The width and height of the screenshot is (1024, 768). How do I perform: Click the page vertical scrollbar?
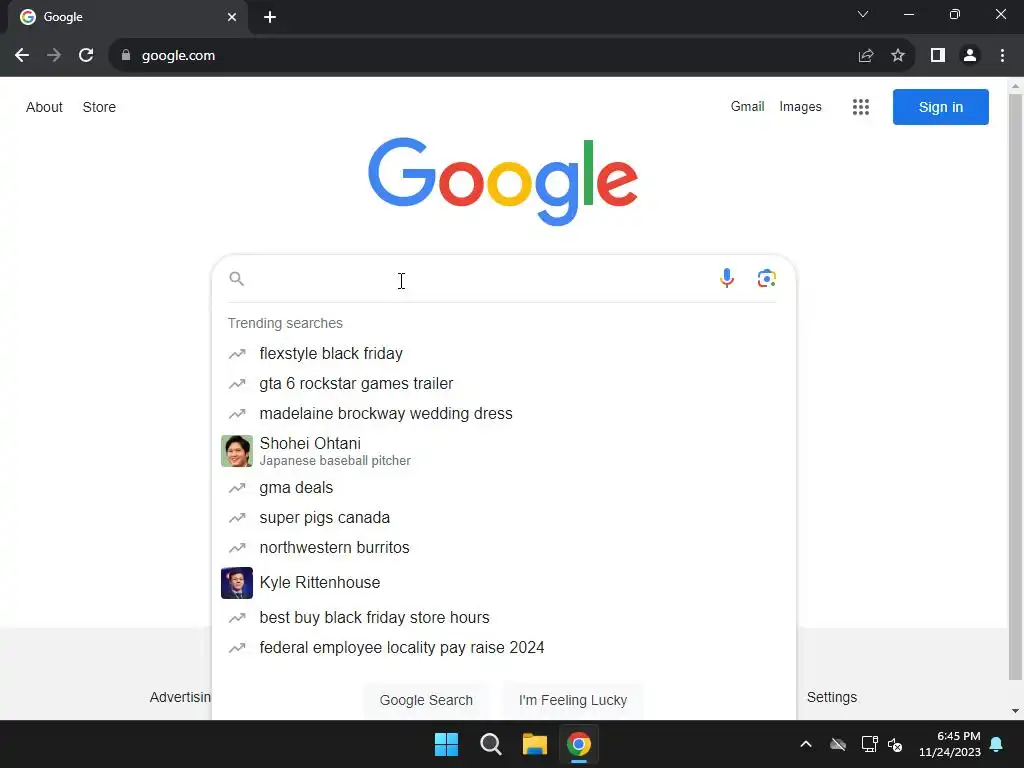(x=1015, y=385)
